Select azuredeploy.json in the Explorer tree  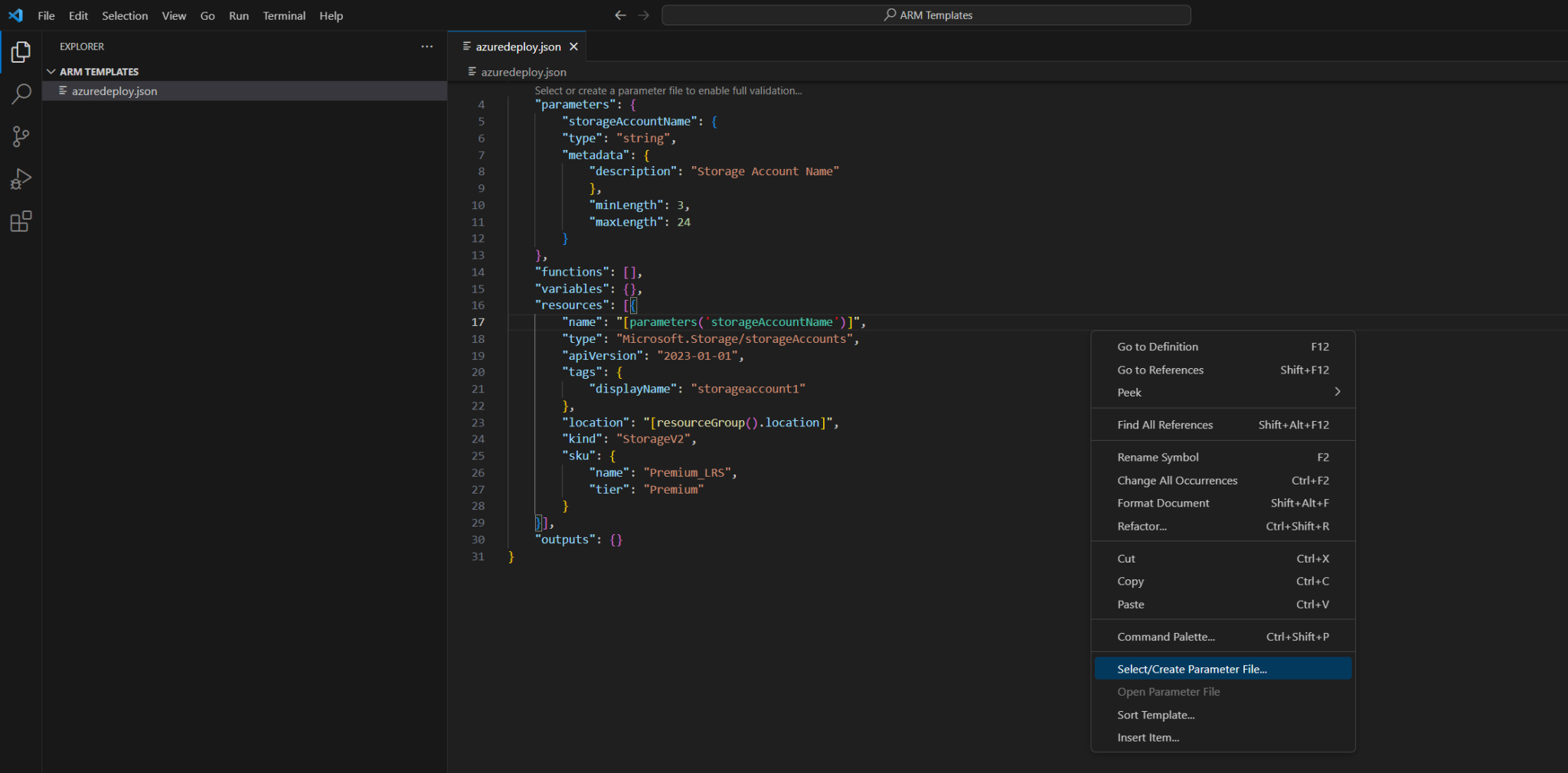114,90
